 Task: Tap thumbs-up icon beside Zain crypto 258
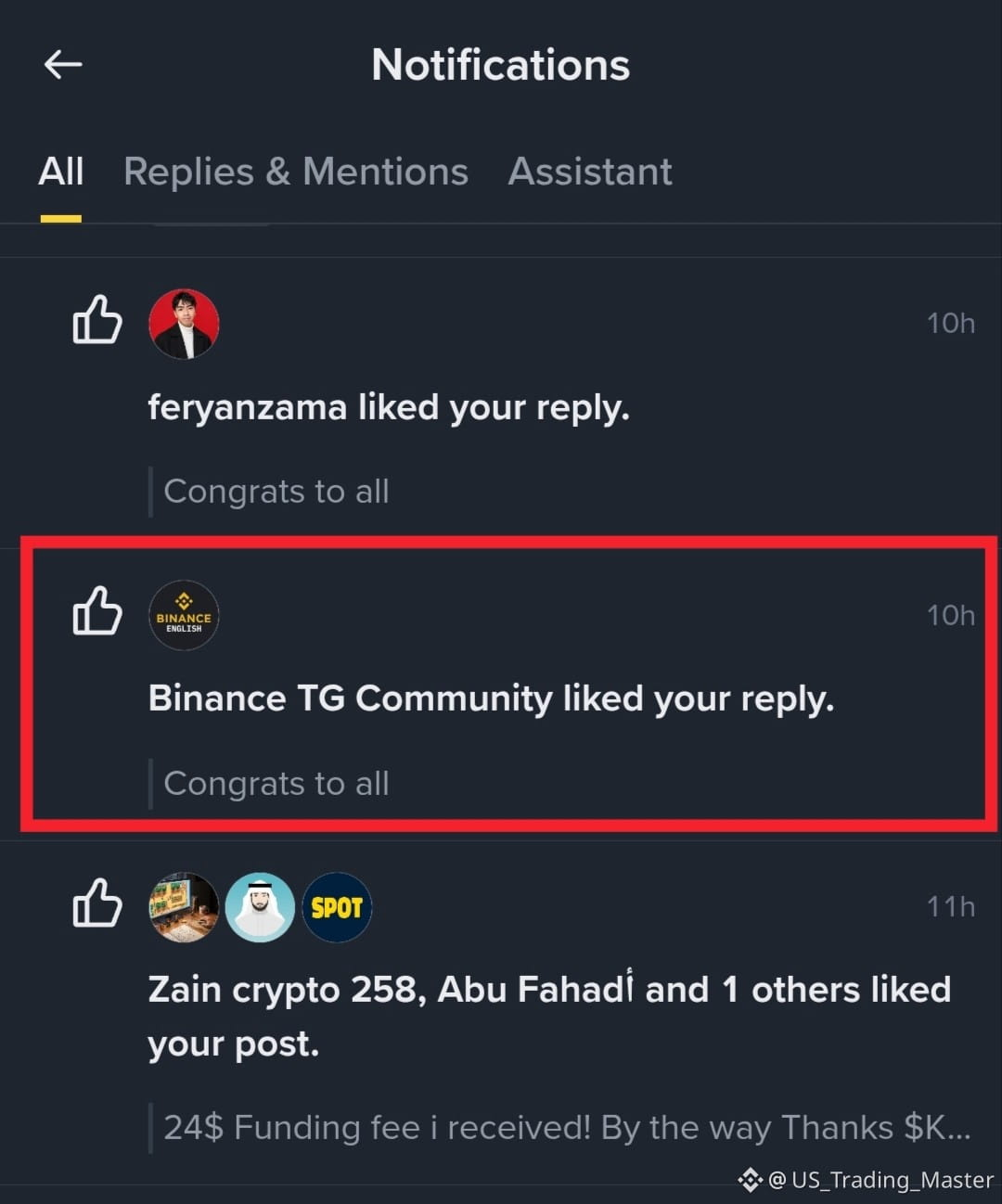(97, 903)
